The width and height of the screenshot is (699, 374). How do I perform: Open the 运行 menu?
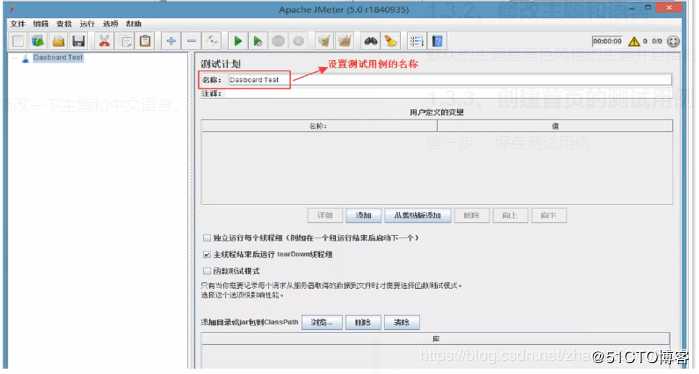coord(87,24)
